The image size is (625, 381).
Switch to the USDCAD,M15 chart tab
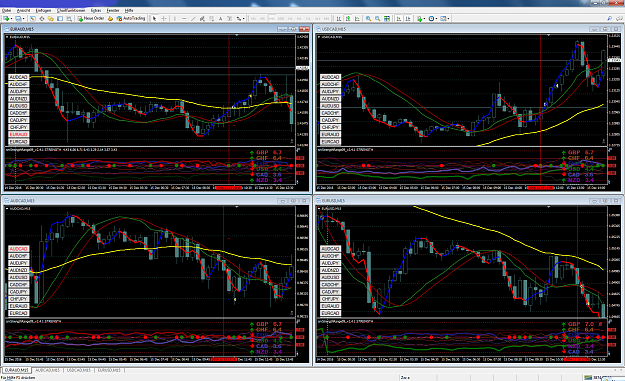79,370
